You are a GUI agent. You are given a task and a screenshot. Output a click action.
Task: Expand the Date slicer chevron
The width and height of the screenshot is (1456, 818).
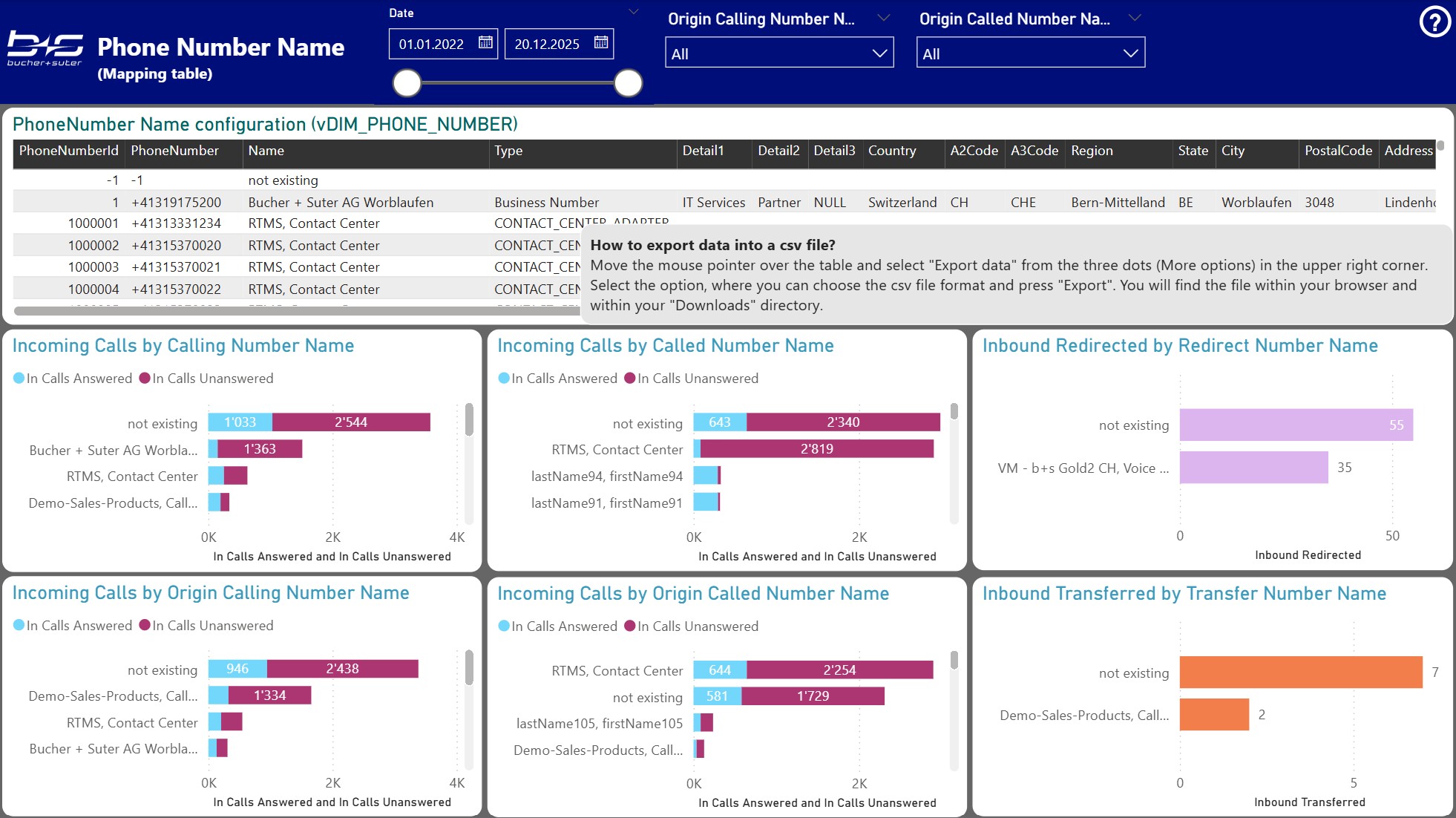634,12
